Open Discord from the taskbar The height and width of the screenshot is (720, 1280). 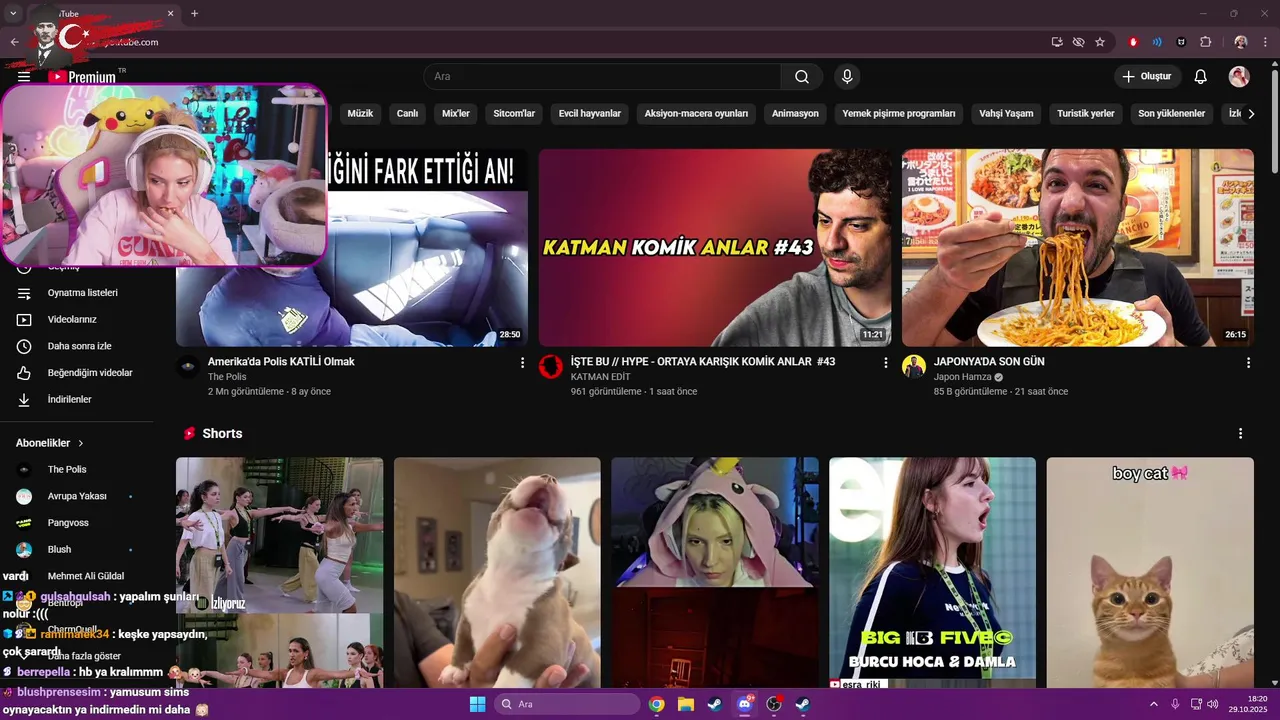[x=745, y=704]
